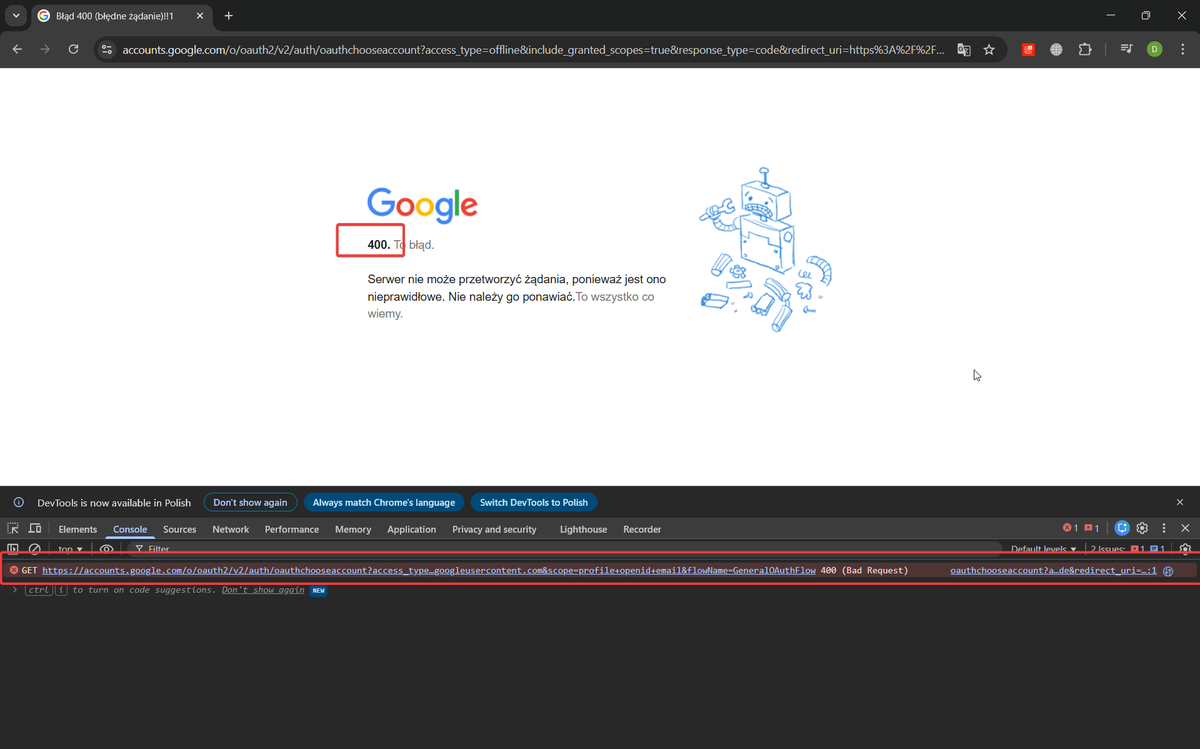The width and height of the screenshot is (1200, 749).
Task: Open DevTools settings gear
Action: [x=1142, y=528]
